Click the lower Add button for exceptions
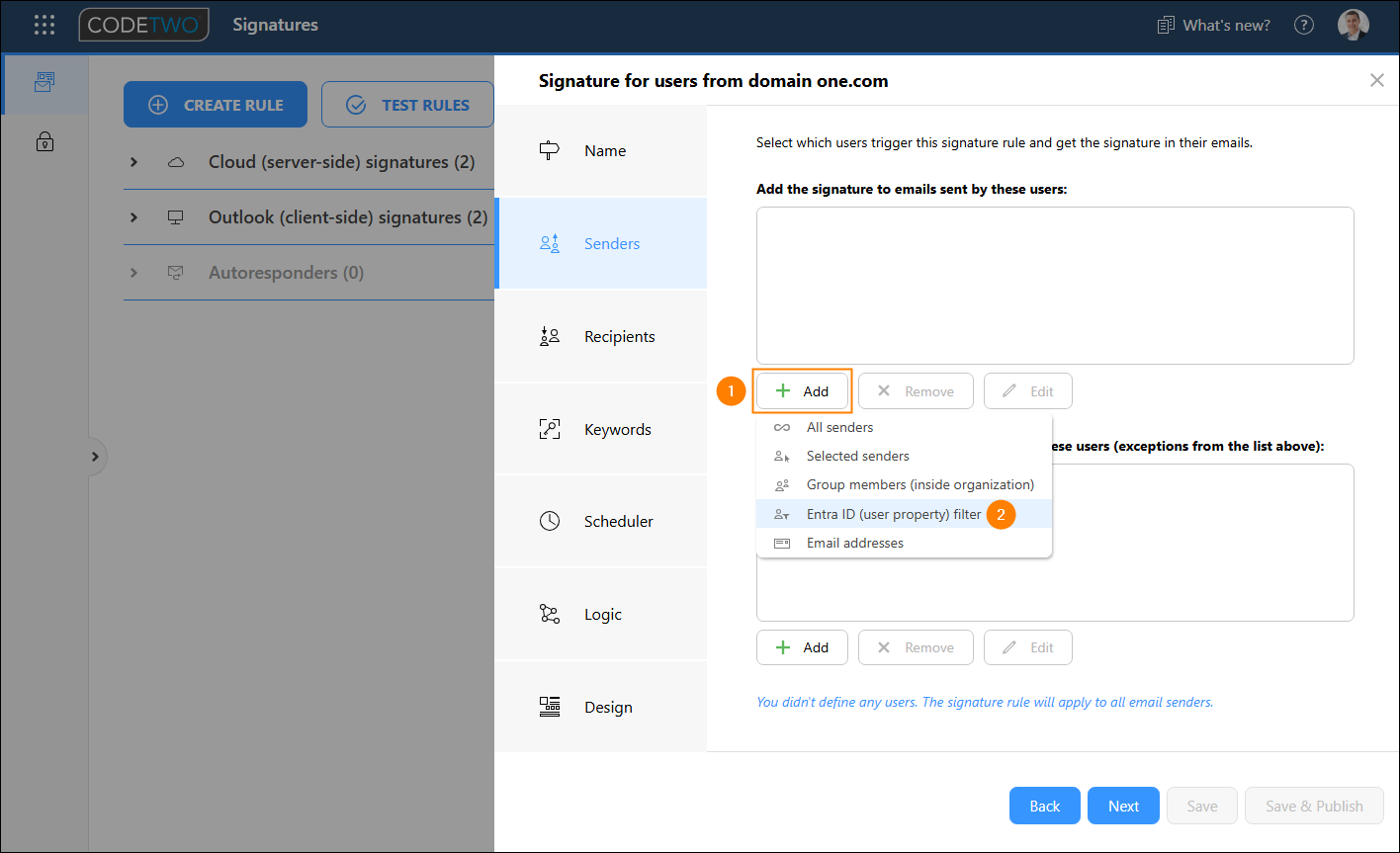Viewport: 1400px width, 853px height. pos(802,647)
